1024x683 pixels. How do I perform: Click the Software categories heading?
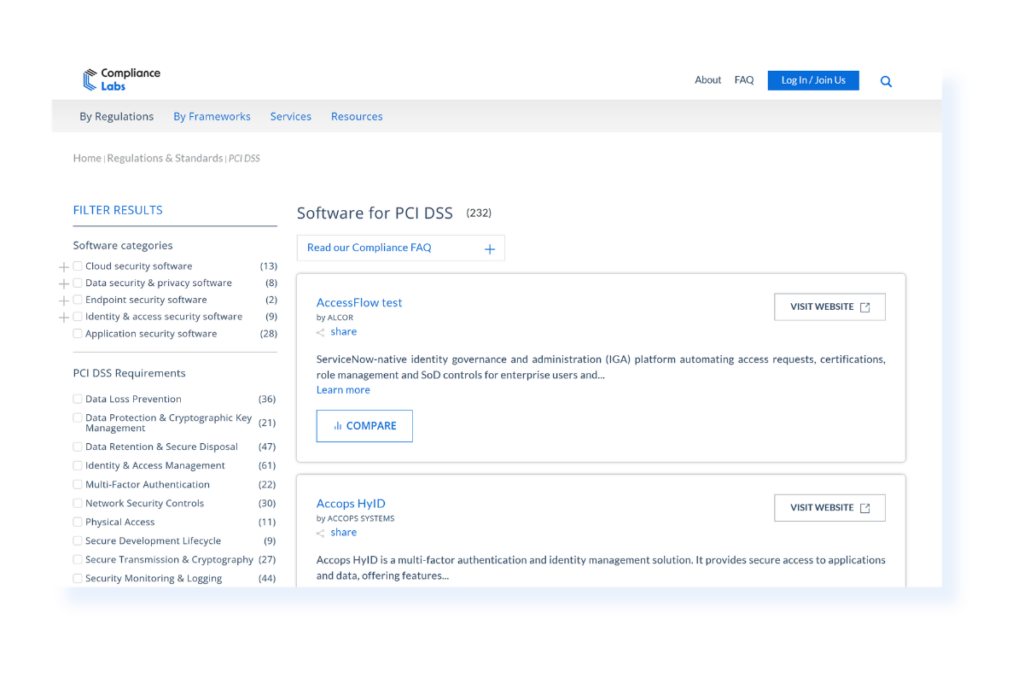tap(123, 246)
